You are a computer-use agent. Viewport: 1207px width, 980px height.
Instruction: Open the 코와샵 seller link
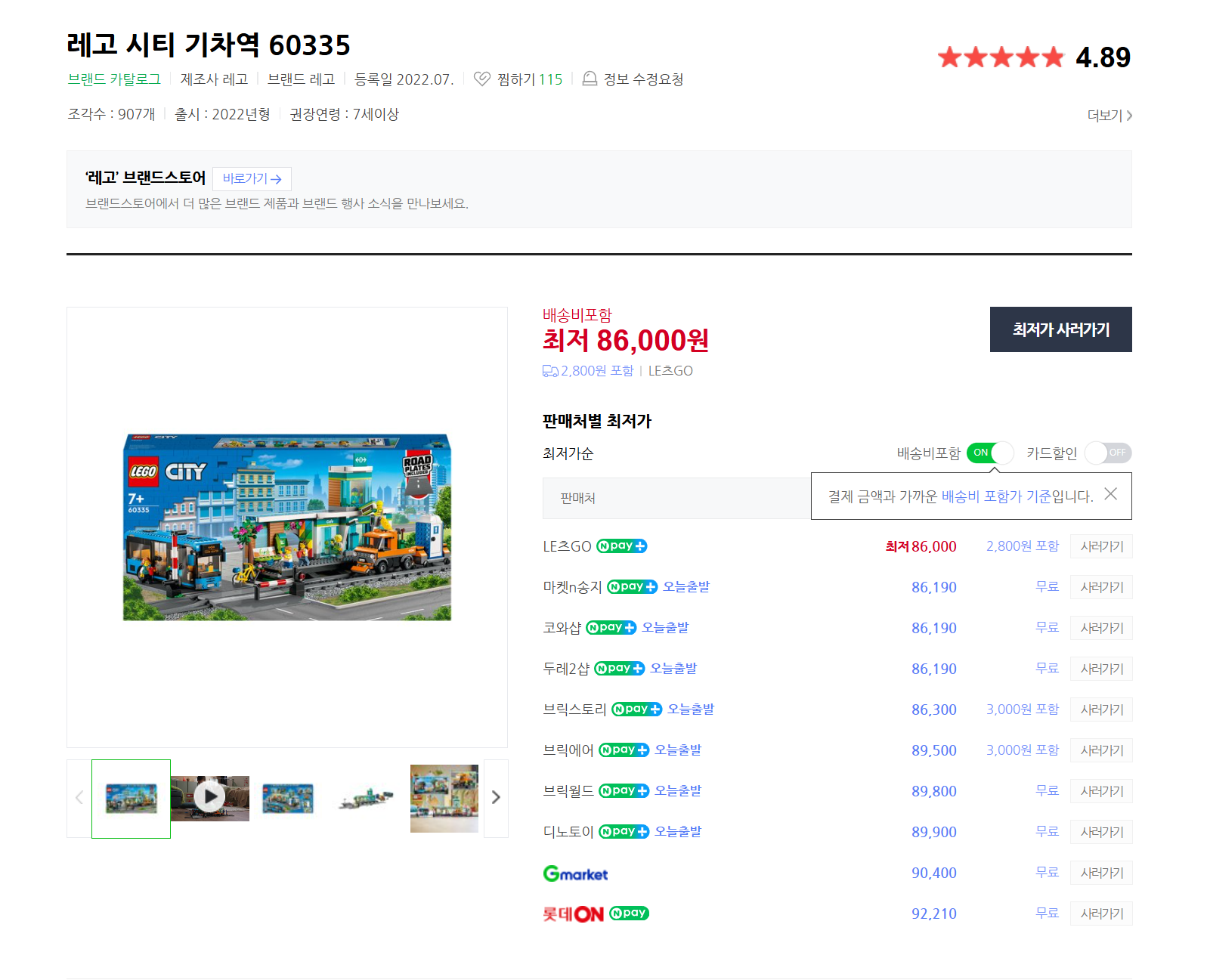(x=562, y=628)
